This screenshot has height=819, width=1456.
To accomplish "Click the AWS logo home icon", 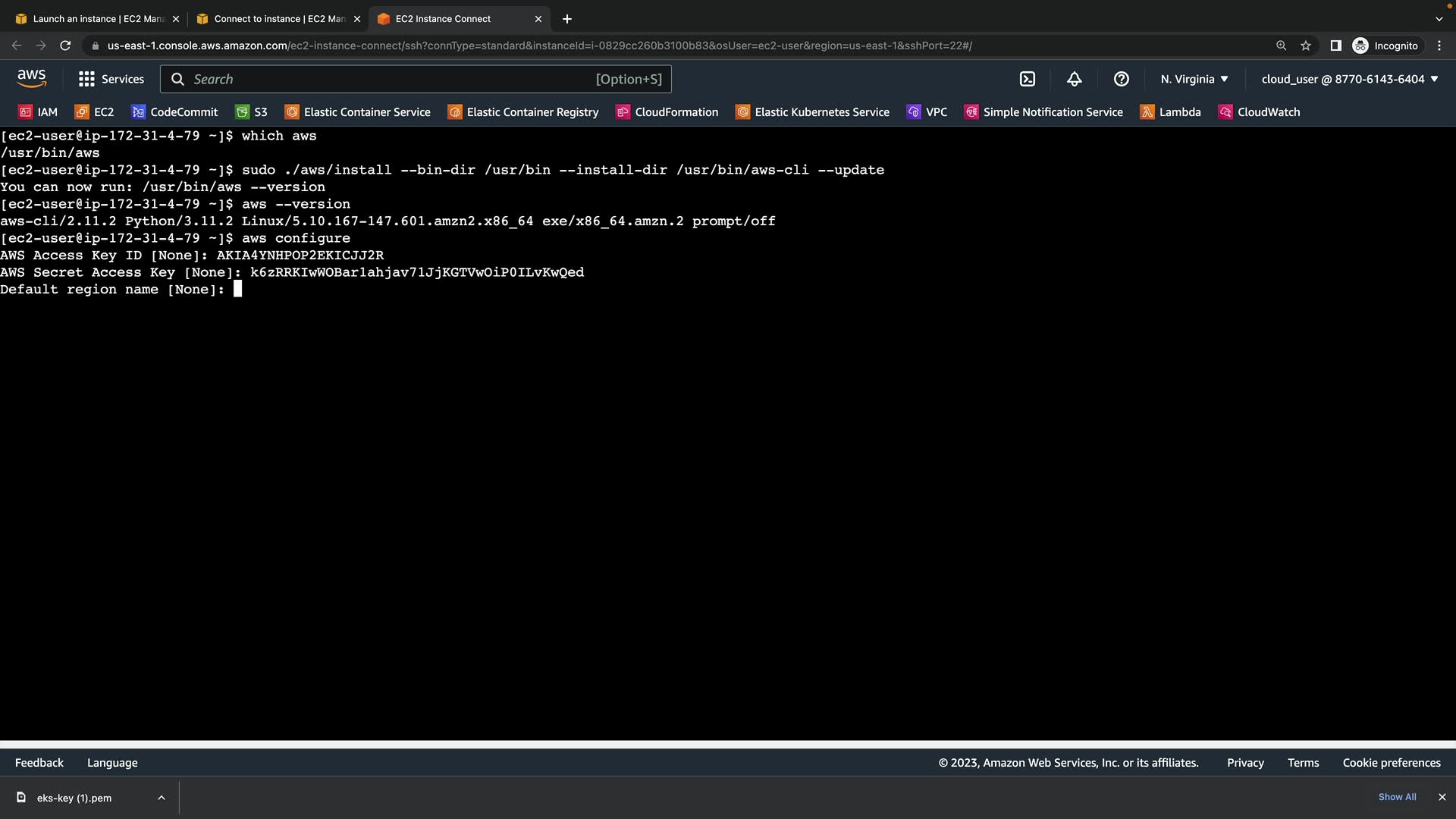I will (x=31, y=78).
